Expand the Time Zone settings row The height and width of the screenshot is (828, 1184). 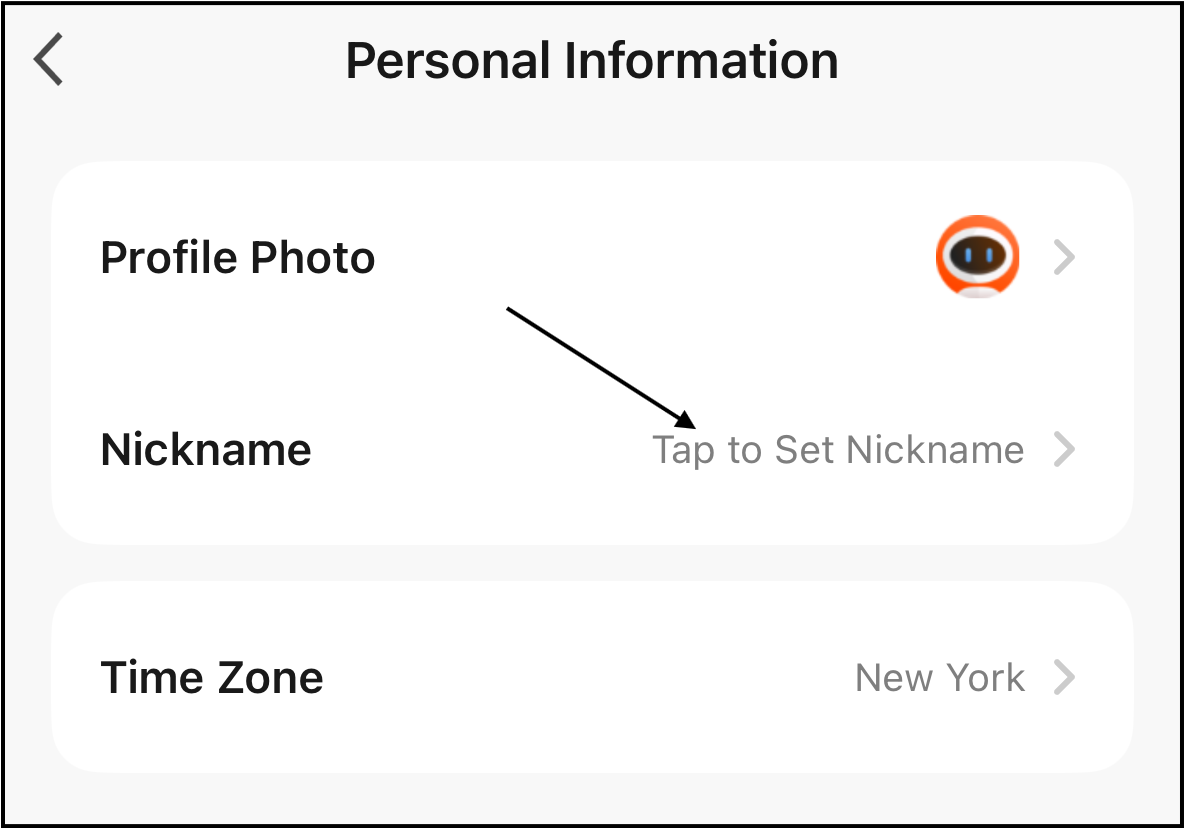(592, 678)
